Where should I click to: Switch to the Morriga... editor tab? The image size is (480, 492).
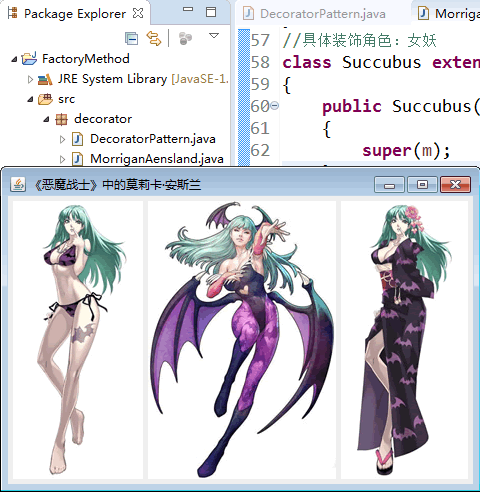coord(457,14)
